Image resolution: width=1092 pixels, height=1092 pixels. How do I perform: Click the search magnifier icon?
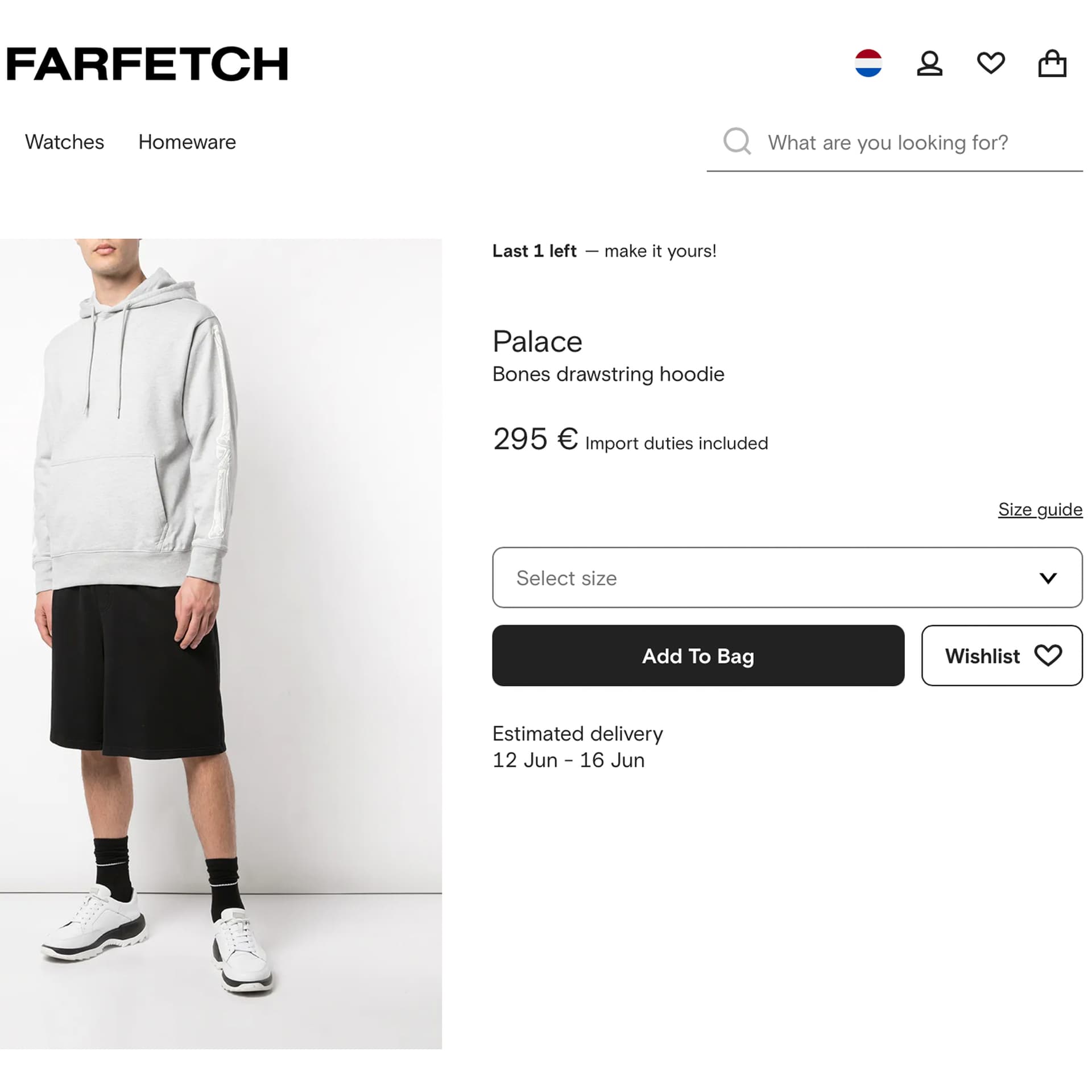point(737,143)
